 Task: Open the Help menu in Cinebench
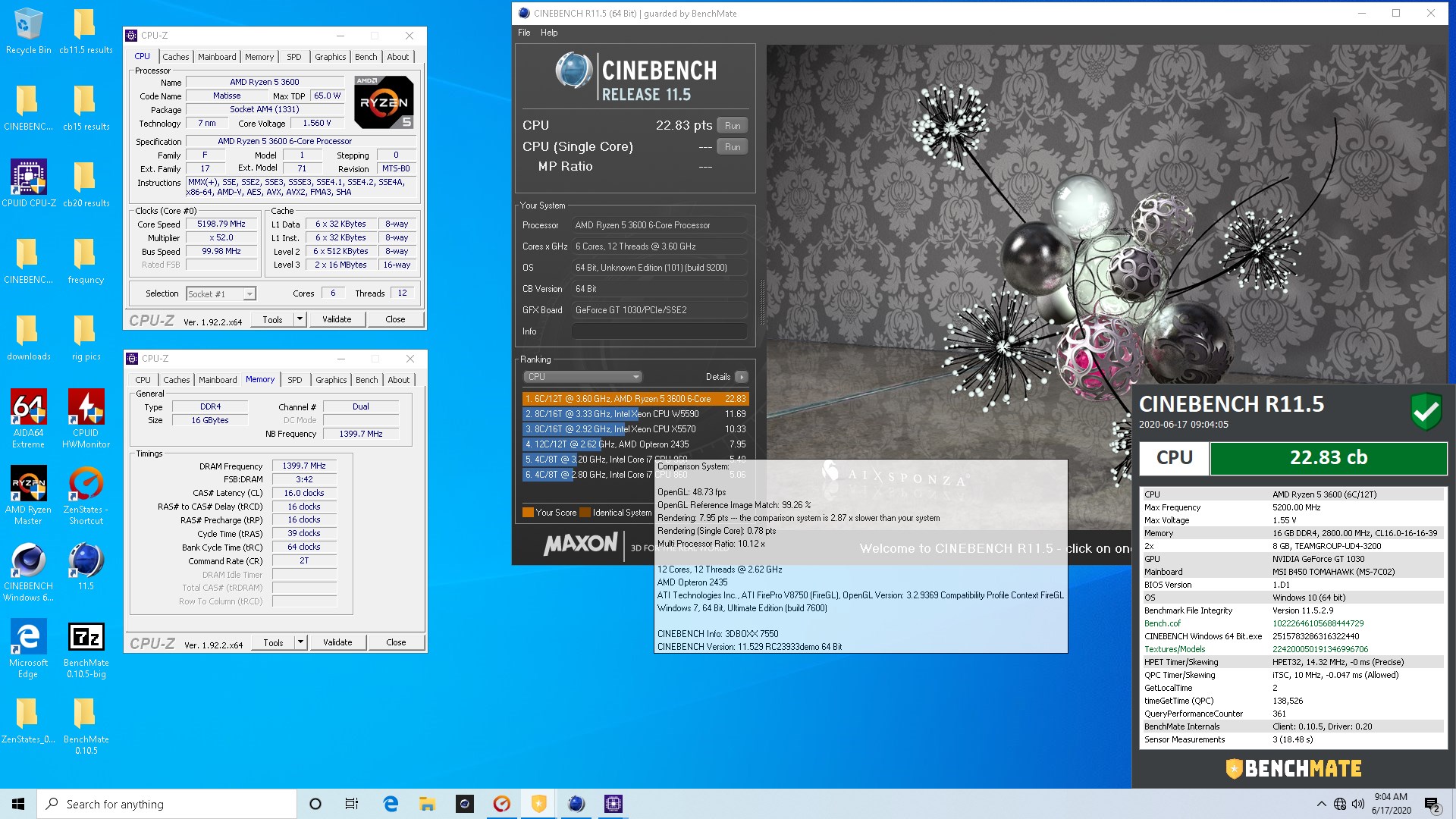pyautogui.click(x=549, y=33)
